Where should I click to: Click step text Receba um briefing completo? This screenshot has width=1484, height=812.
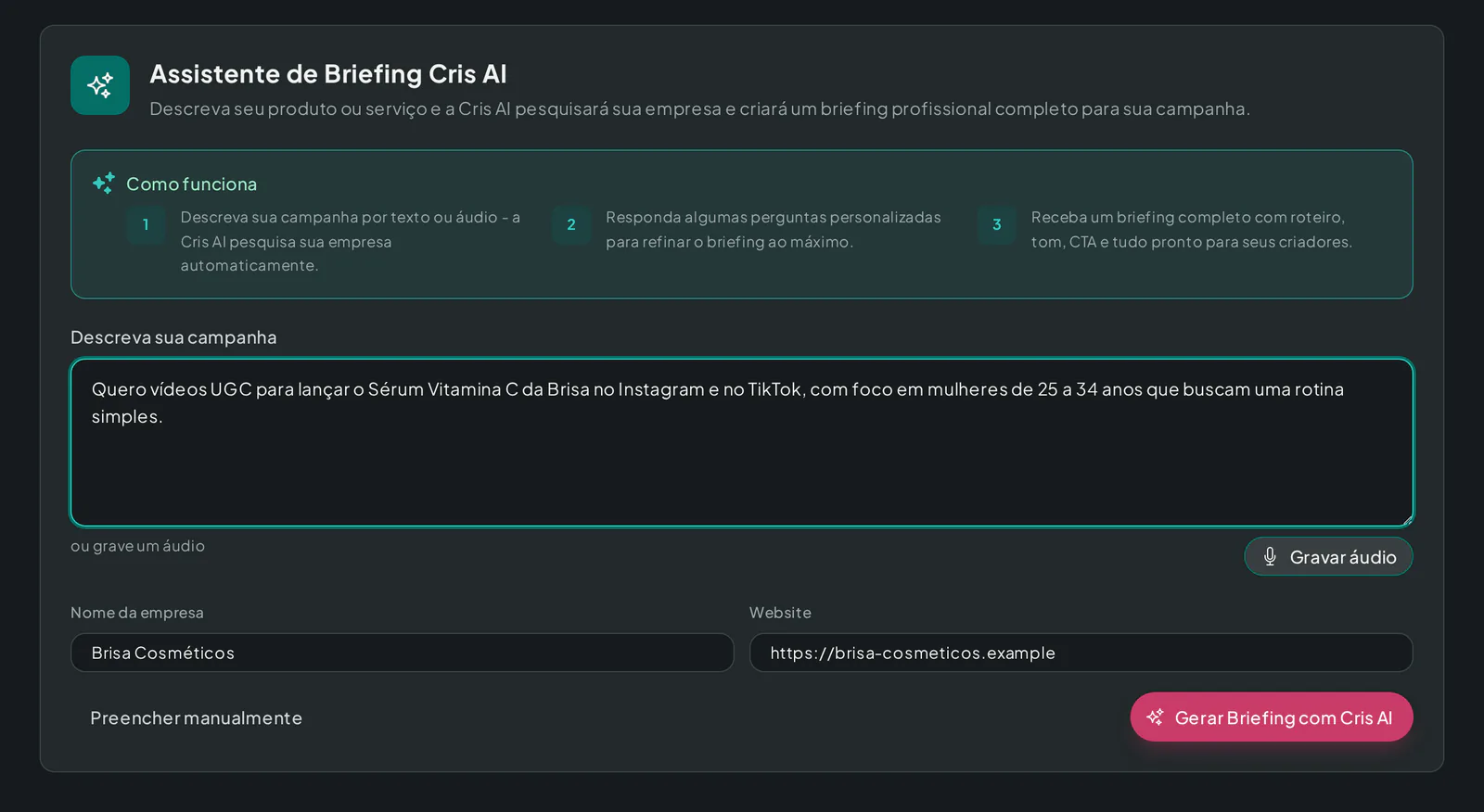(1192, 229)
